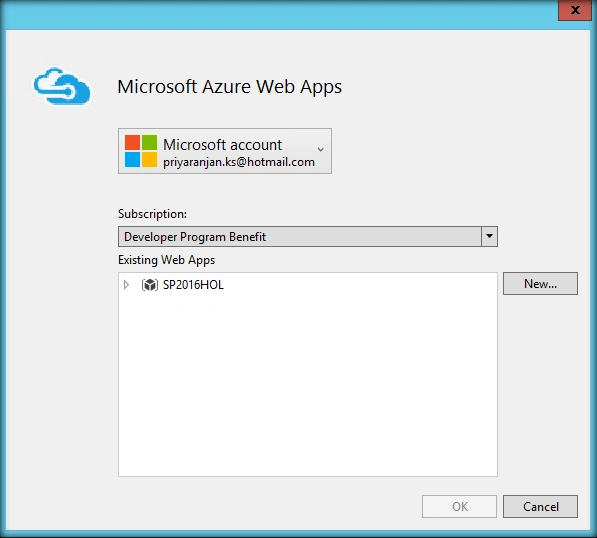Click New... to create a web app
This screenshot has height=538, width=597.
(x=540, y=283)
